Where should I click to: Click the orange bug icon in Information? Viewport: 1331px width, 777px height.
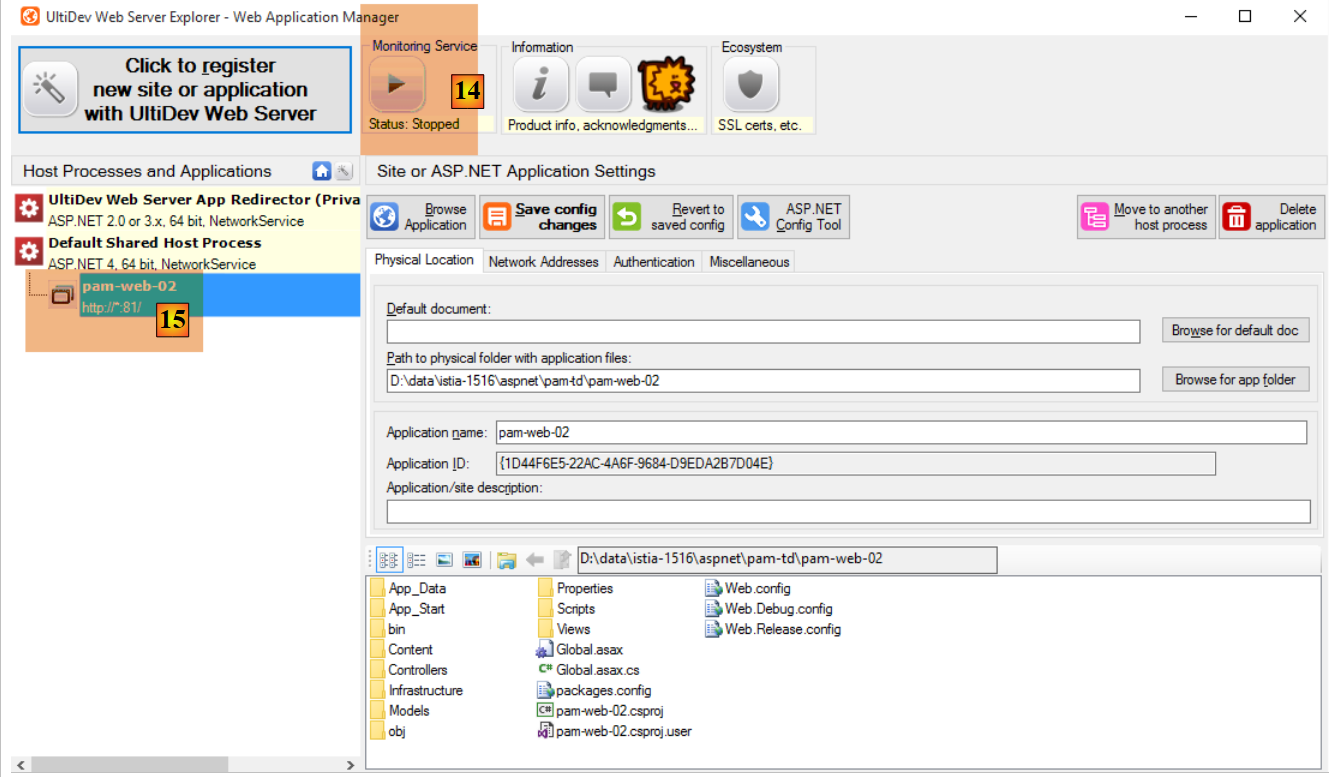[666, 85]
